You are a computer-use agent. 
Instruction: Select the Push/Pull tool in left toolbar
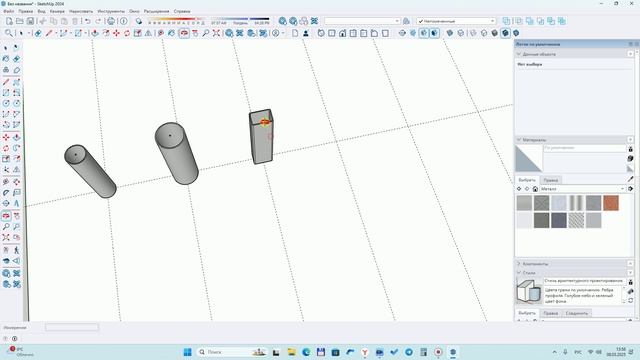click(x=16, y=137)
